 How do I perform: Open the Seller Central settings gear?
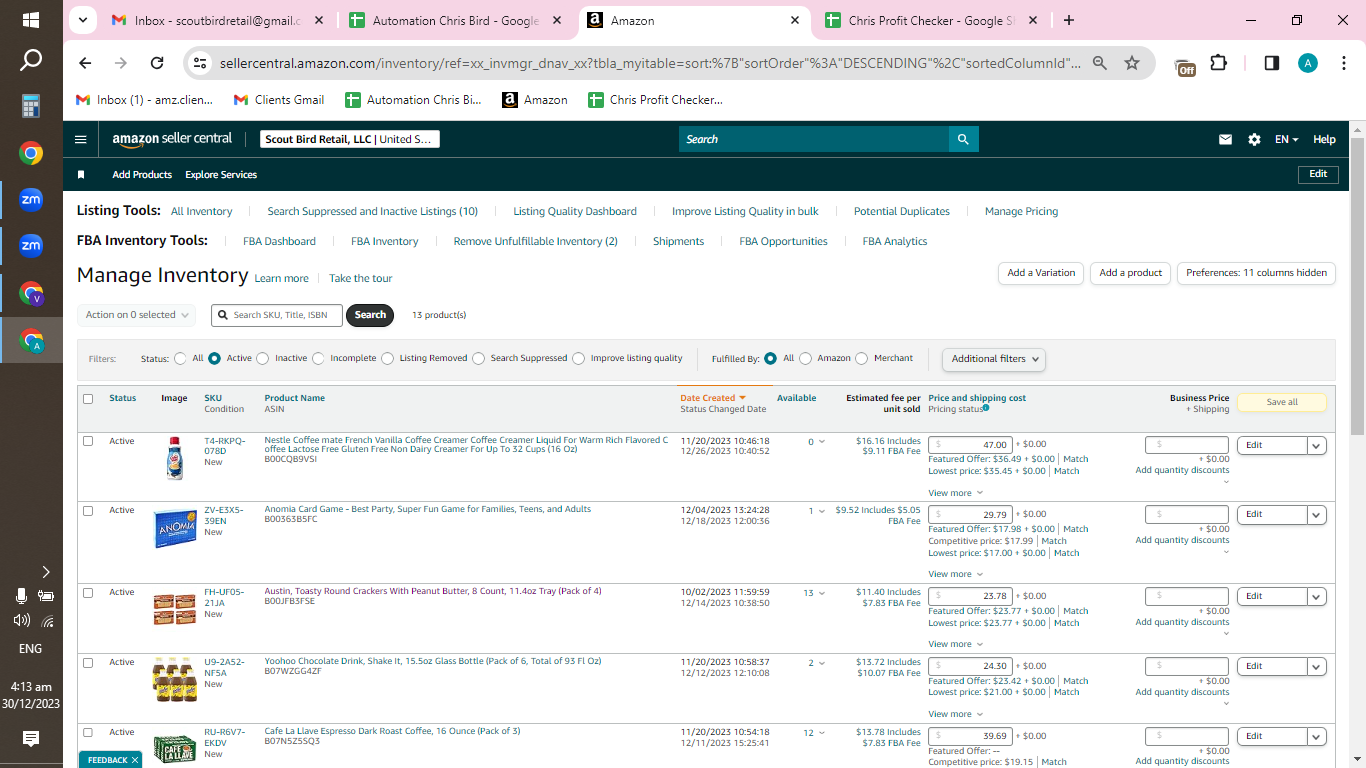tap(1254, 140)
